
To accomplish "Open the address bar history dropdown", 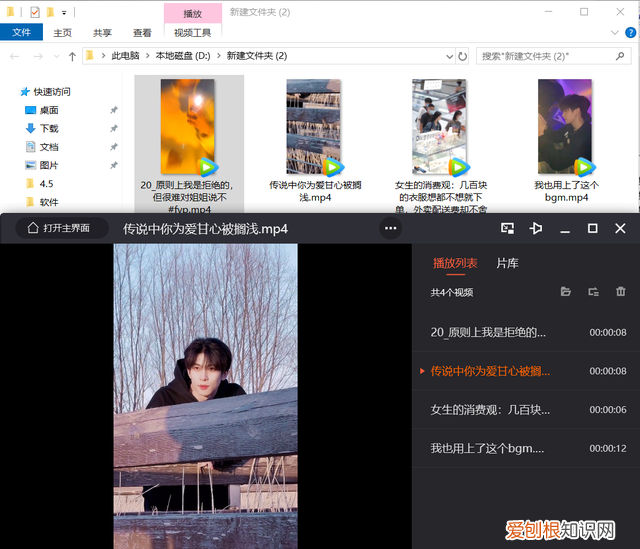I will pyautogui.click(x=449, y=56).
